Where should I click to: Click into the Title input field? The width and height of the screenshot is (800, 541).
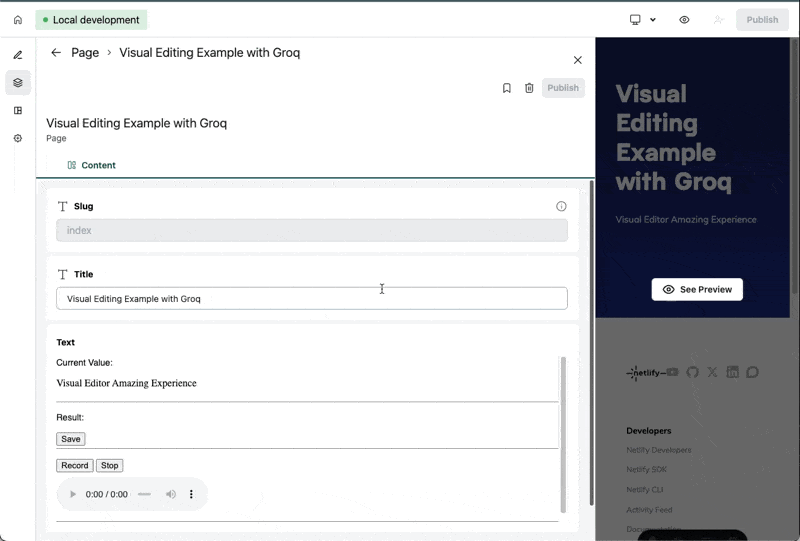tap(312, 299)
